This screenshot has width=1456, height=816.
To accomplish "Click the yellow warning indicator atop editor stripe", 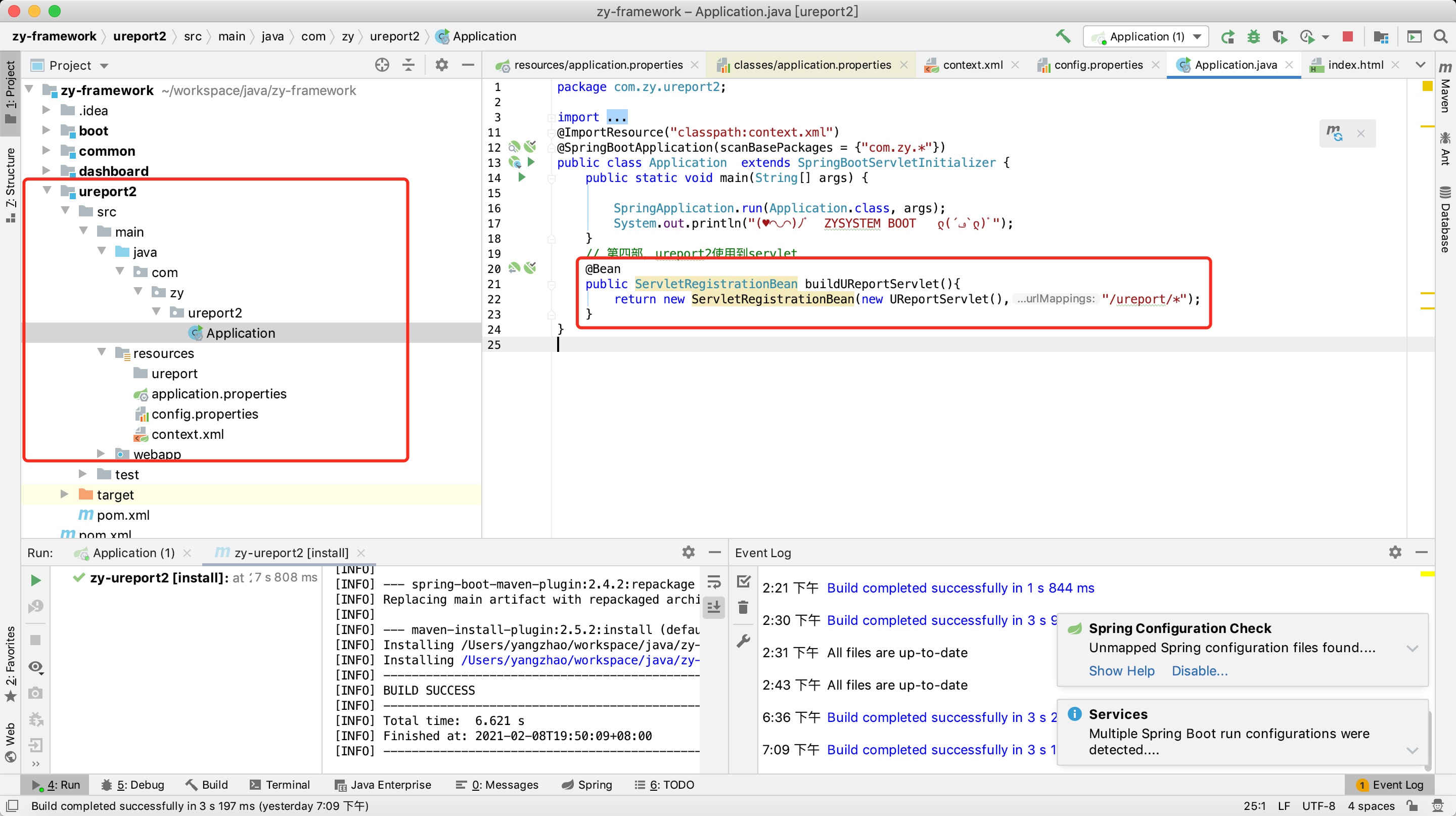I will 1427,86.
